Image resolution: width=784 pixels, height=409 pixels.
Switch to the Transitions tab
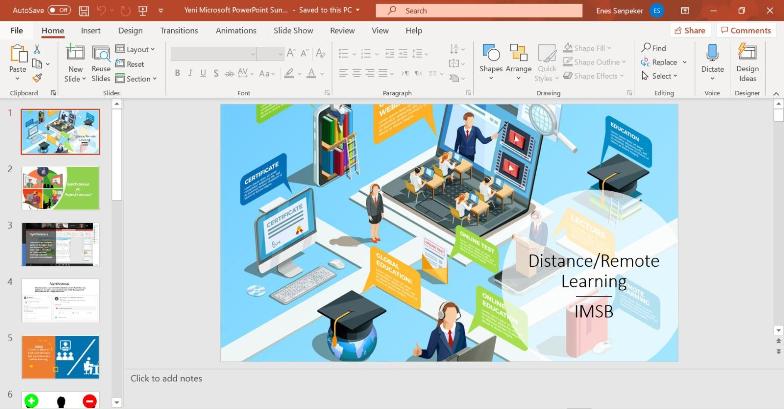(179, 31)
